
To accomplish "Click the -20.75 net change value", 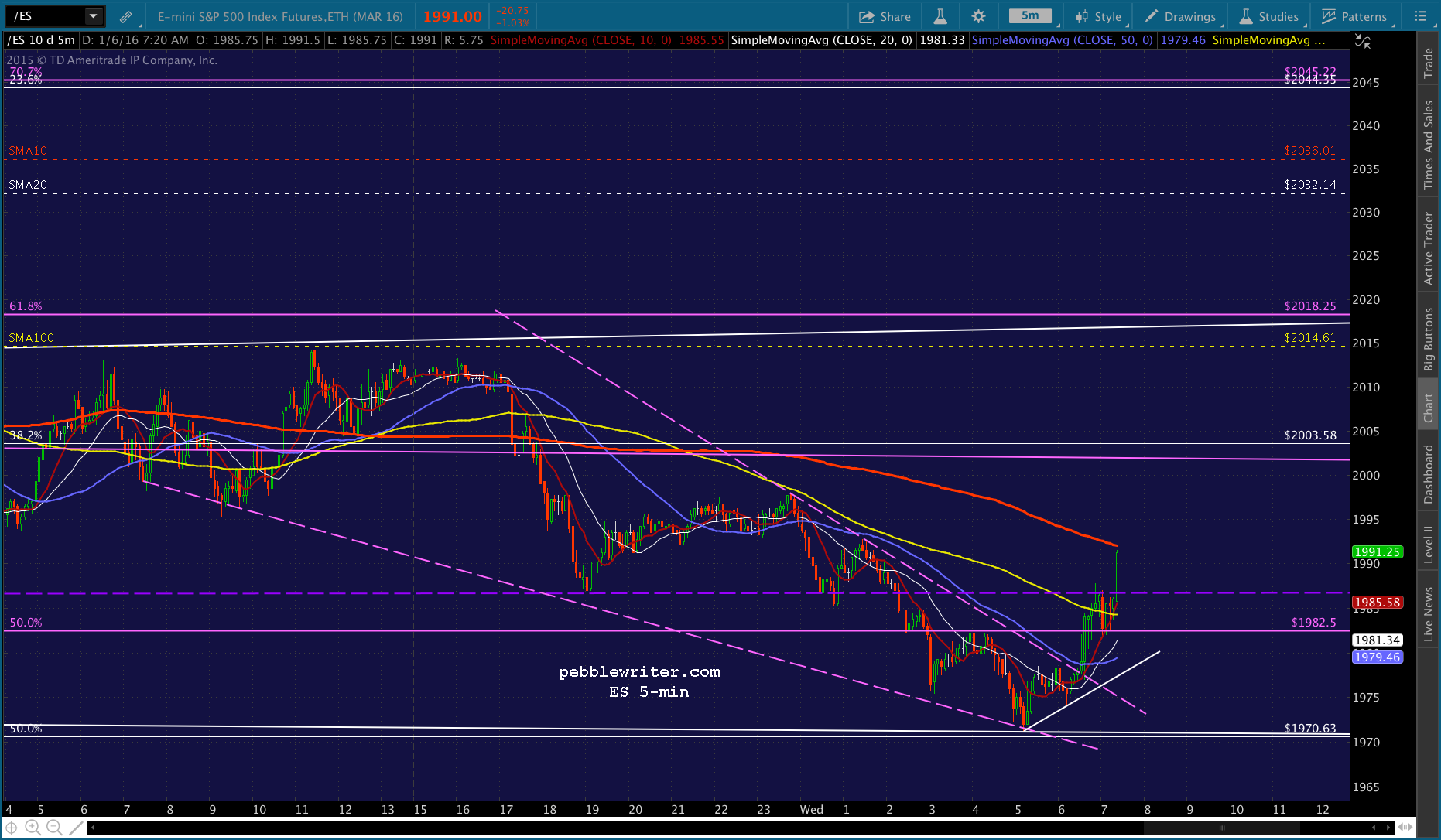I will pos(512,11).
